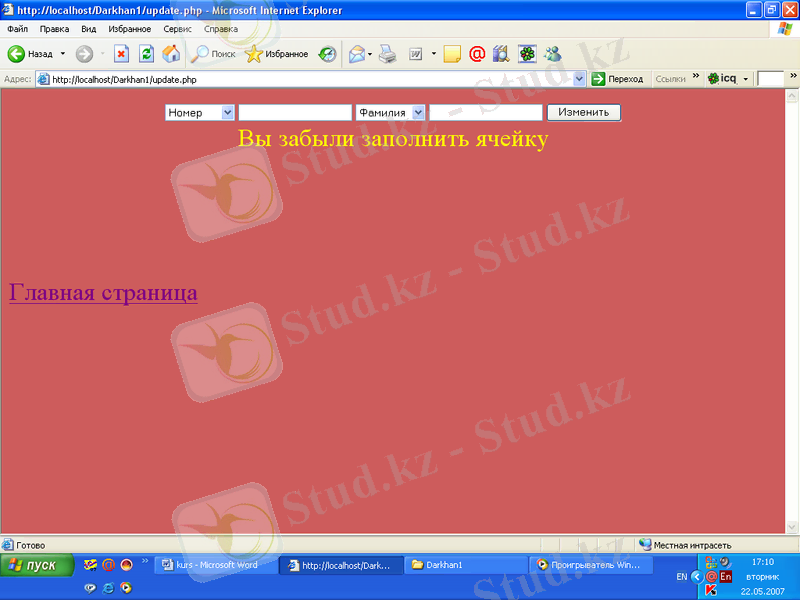Click the text field after Фамилия

486,113
